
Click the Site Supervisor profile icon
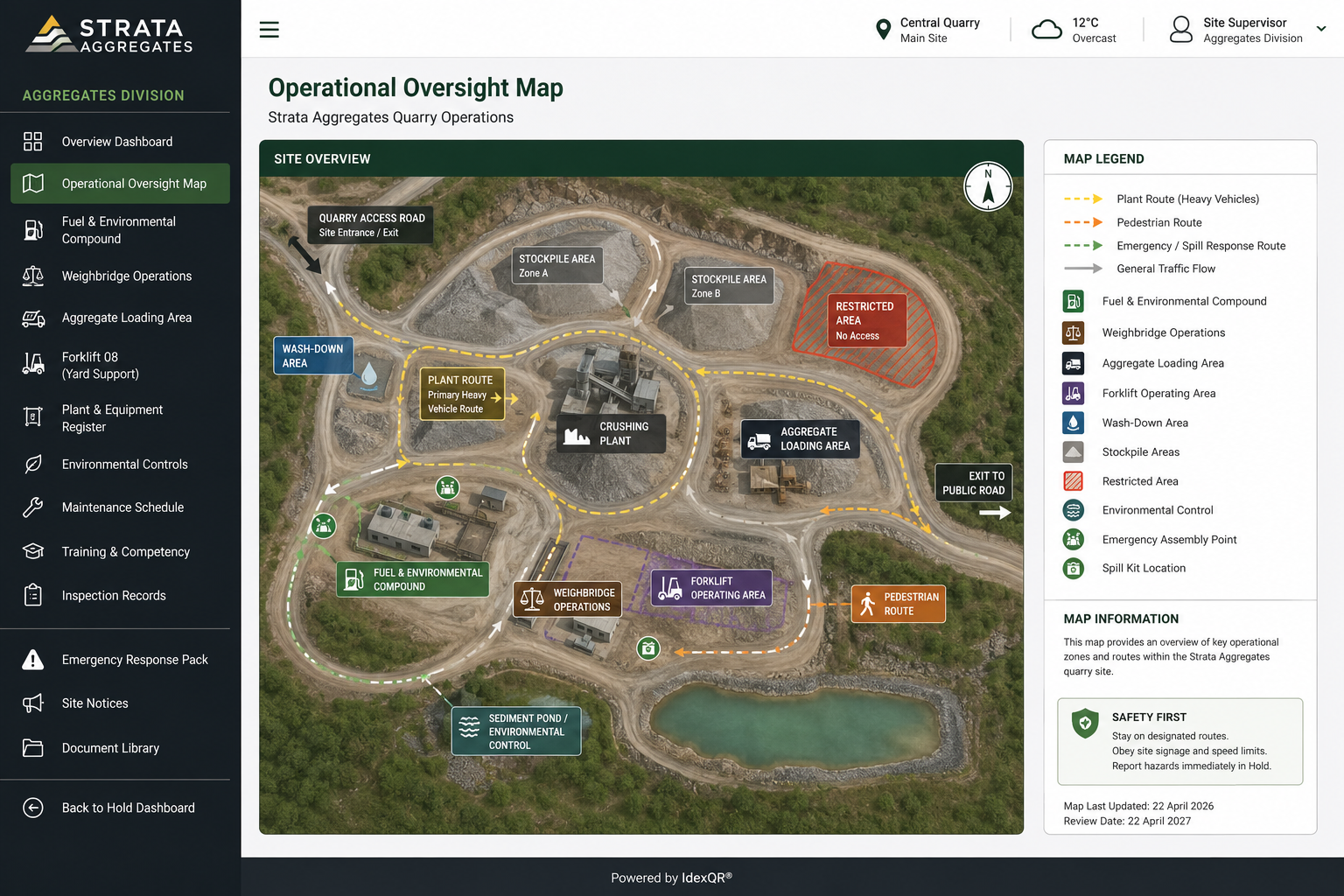1181,30
